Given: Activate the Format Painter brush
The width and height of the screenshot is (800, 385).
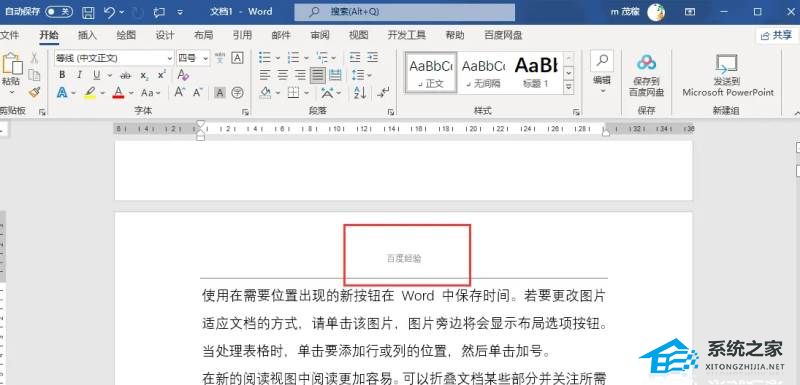Looking at the screenshot, I should pos(34,92).
